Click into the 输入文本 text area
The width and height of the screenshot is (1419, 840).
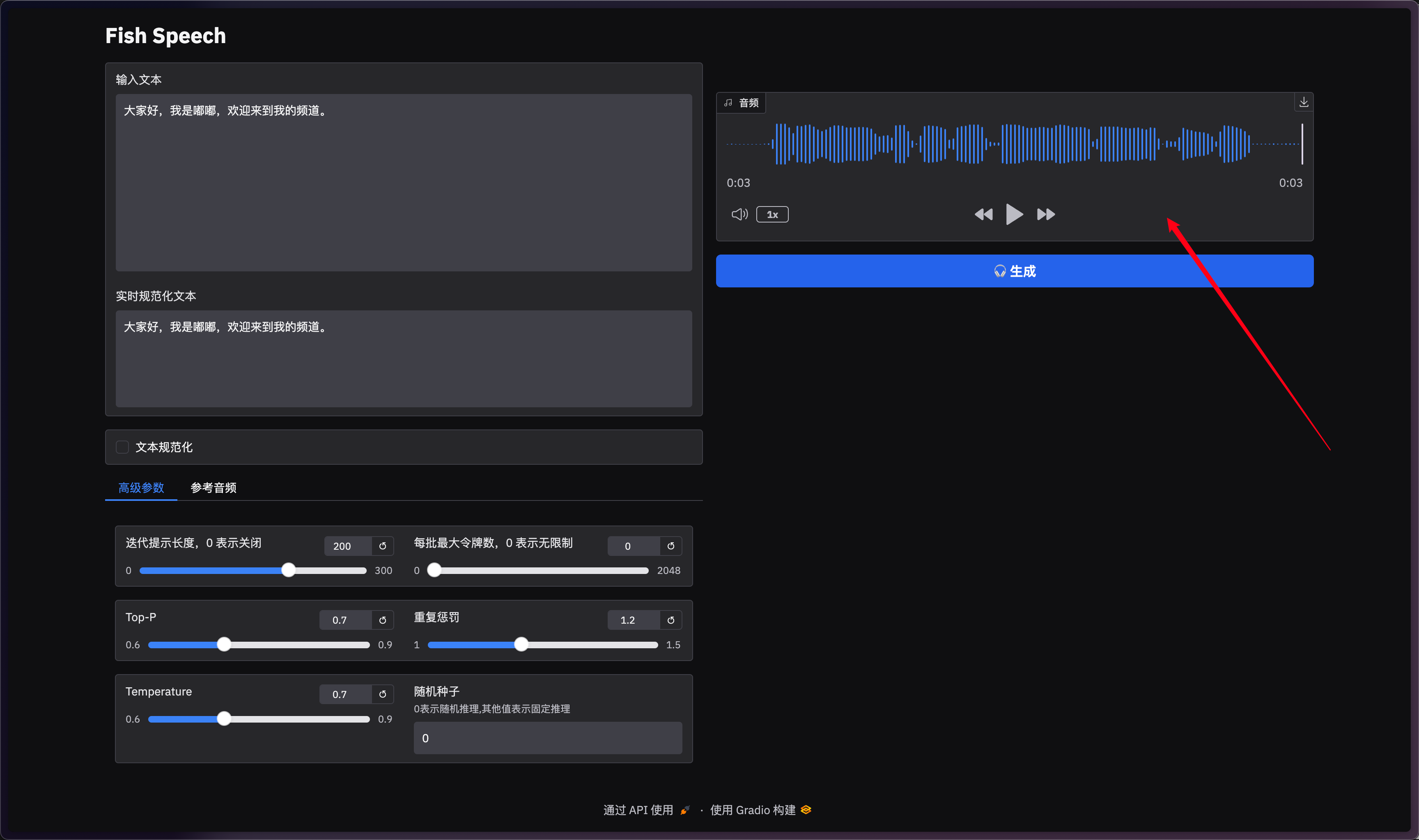click(x=403, y=182)
